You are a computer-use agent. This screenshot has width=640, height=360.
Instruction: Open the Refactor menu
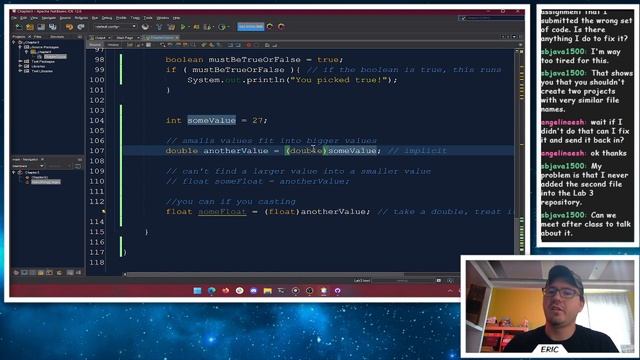pos(81,18)
